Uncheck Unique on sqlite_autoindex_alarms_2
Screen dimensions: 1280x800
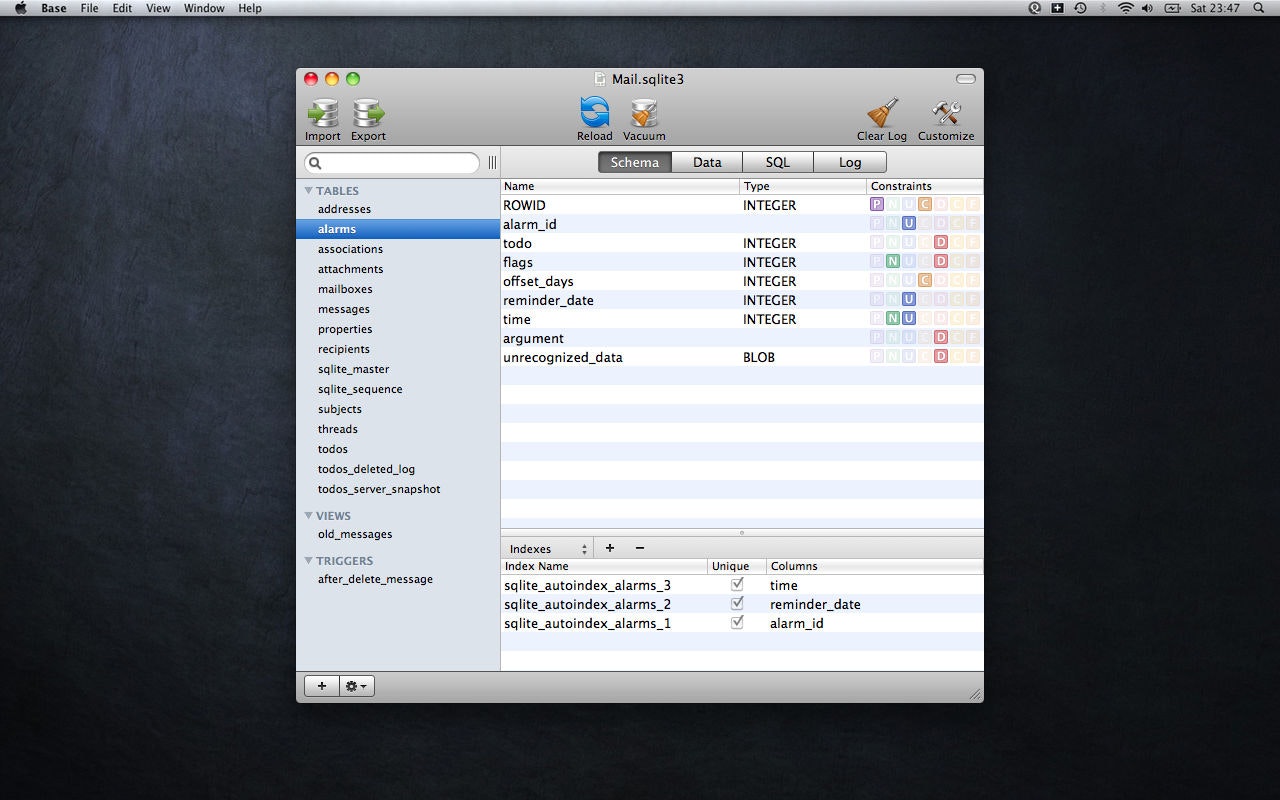click(x=737, y=603)
